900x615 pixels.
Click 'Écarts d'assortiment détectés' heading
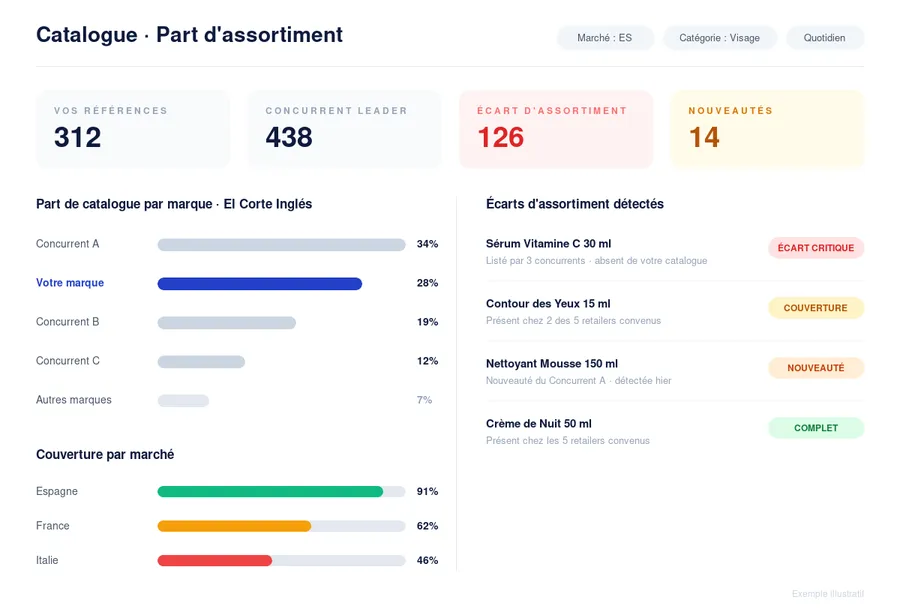click(575, 204)
